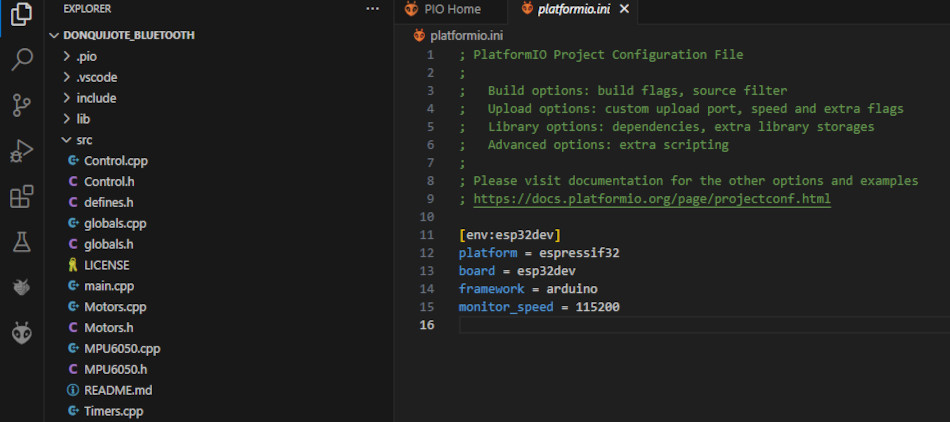Viewport: 950px width, 422px height.
Task: Open Timers.cpp file
Action: 113,411
